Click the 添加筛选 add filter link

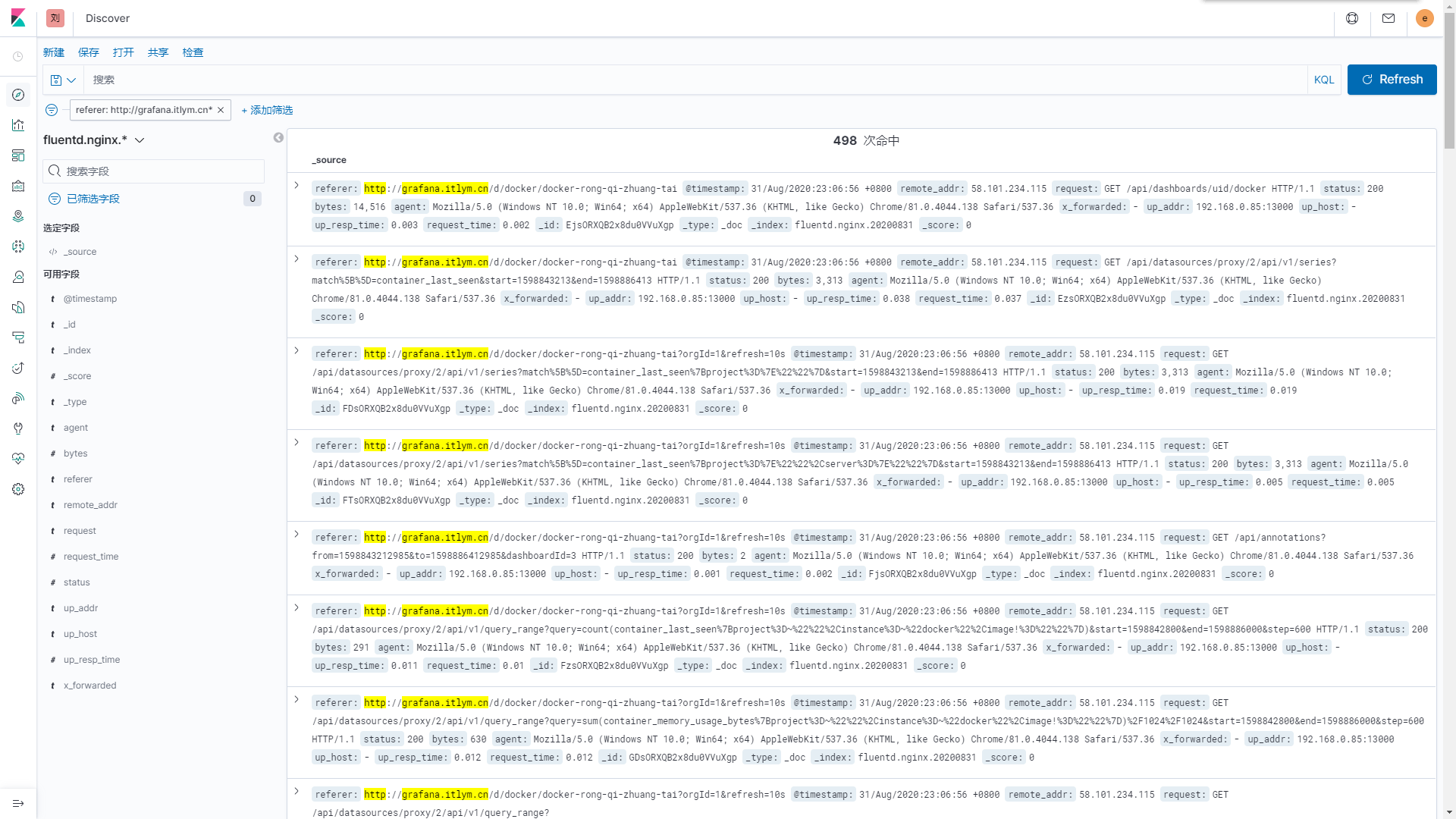point(267,110)
